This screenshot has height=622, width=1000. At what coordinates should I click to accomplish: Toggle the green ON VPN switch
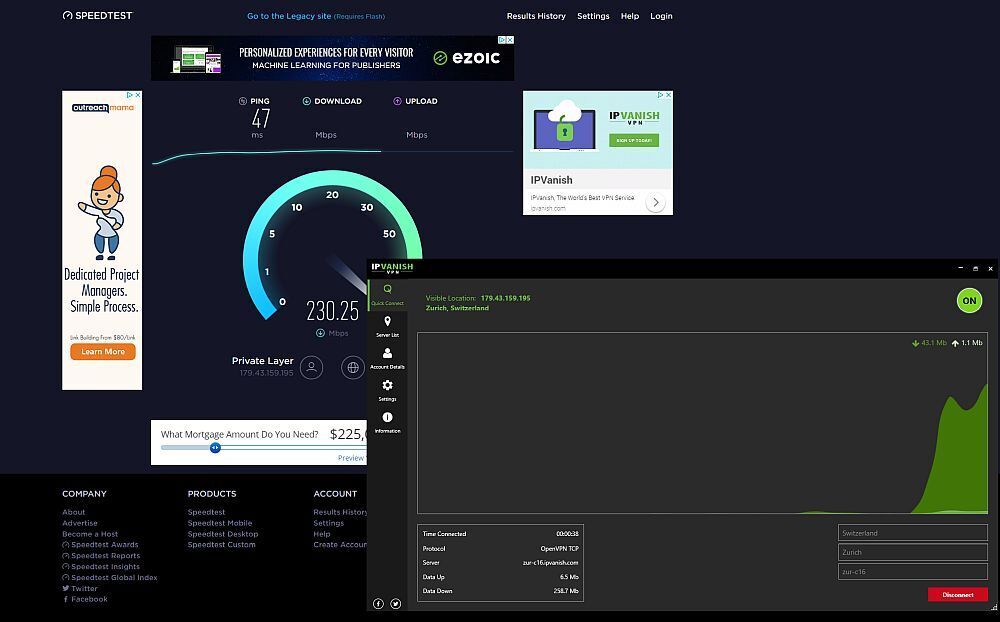tap(969, 300)
